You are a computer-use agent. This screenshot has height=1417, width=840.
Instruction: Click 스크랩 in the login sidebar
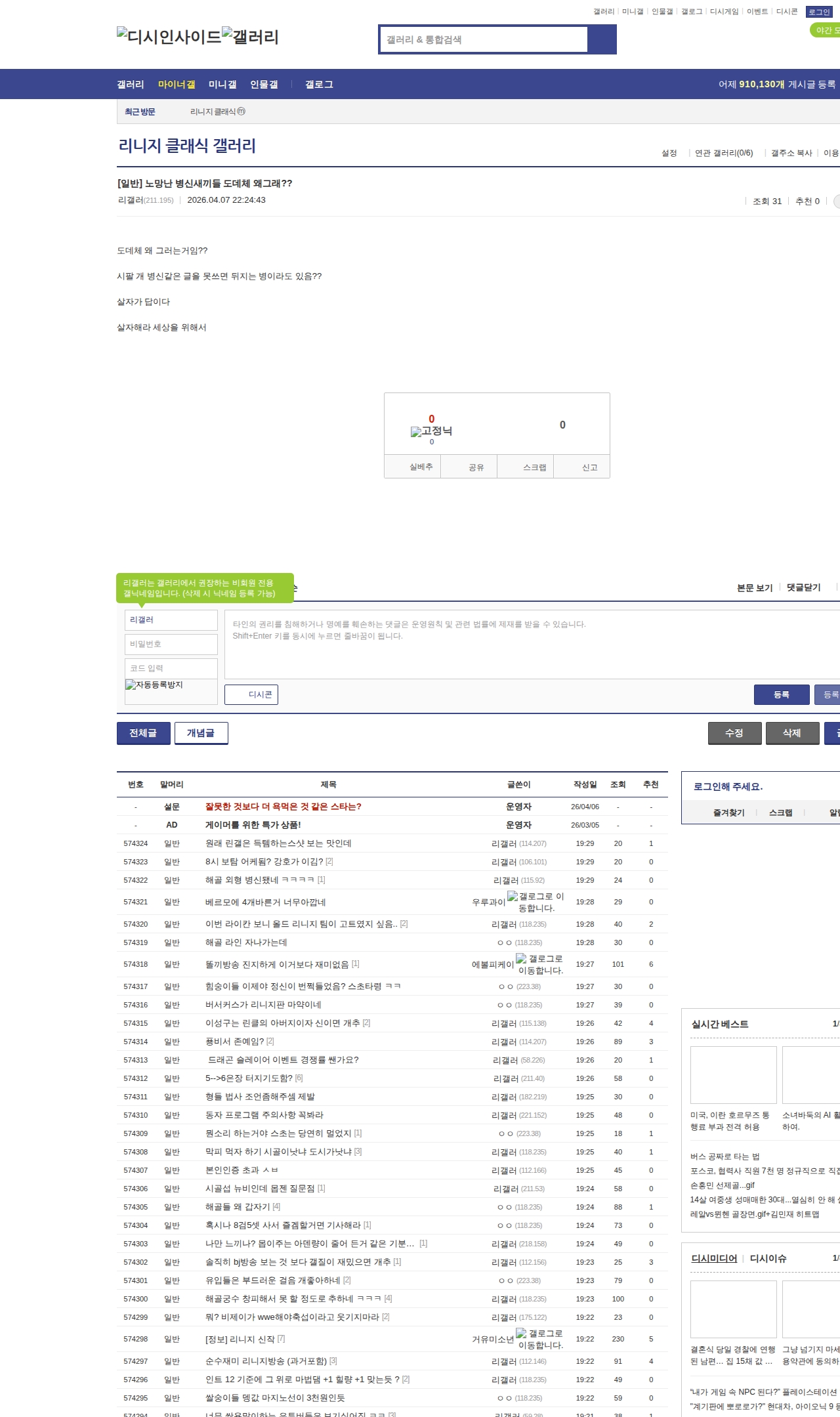781,813
